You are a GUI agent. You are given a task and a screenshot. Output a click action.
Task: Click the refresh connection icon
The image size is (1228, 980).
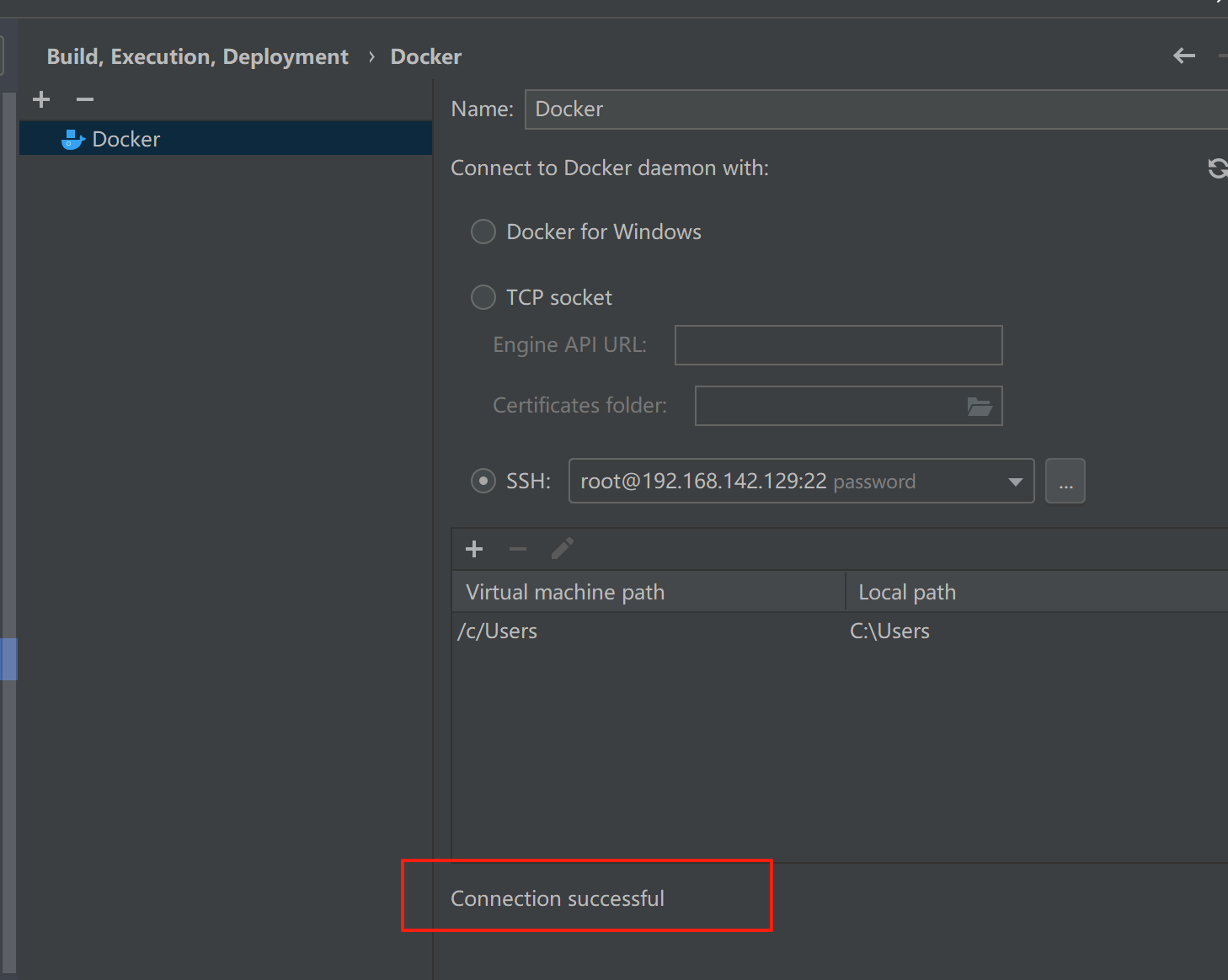point(1217,168)
